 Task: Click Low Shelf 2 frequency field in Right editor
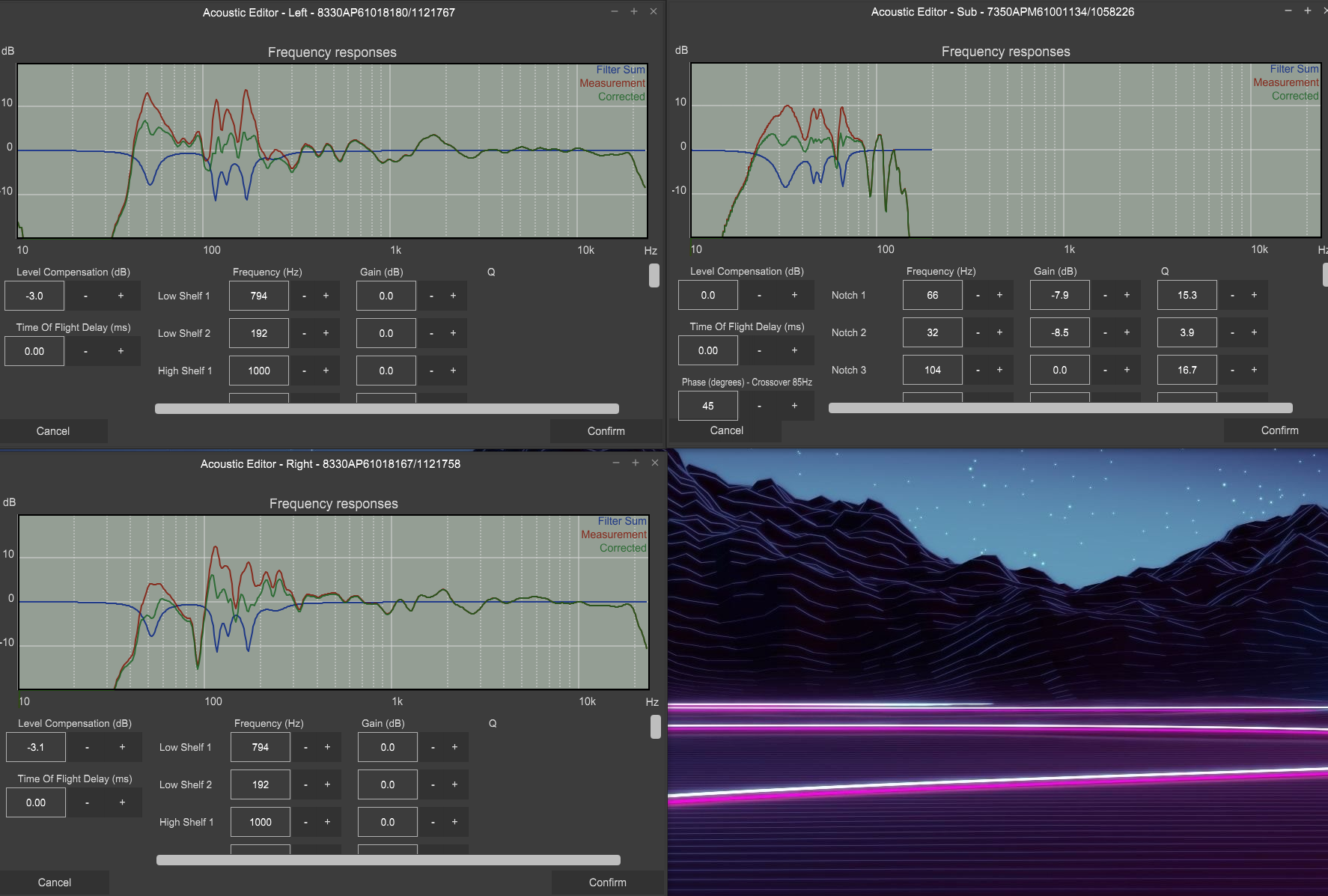(x=261, y=784)
